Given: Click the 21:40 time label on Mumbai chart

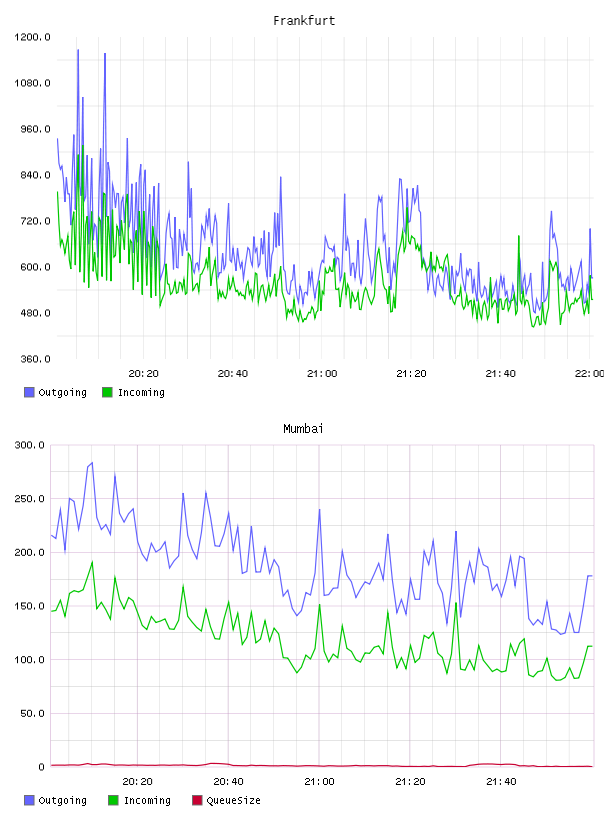Looking at the screenshot, I should coord(501,782).
